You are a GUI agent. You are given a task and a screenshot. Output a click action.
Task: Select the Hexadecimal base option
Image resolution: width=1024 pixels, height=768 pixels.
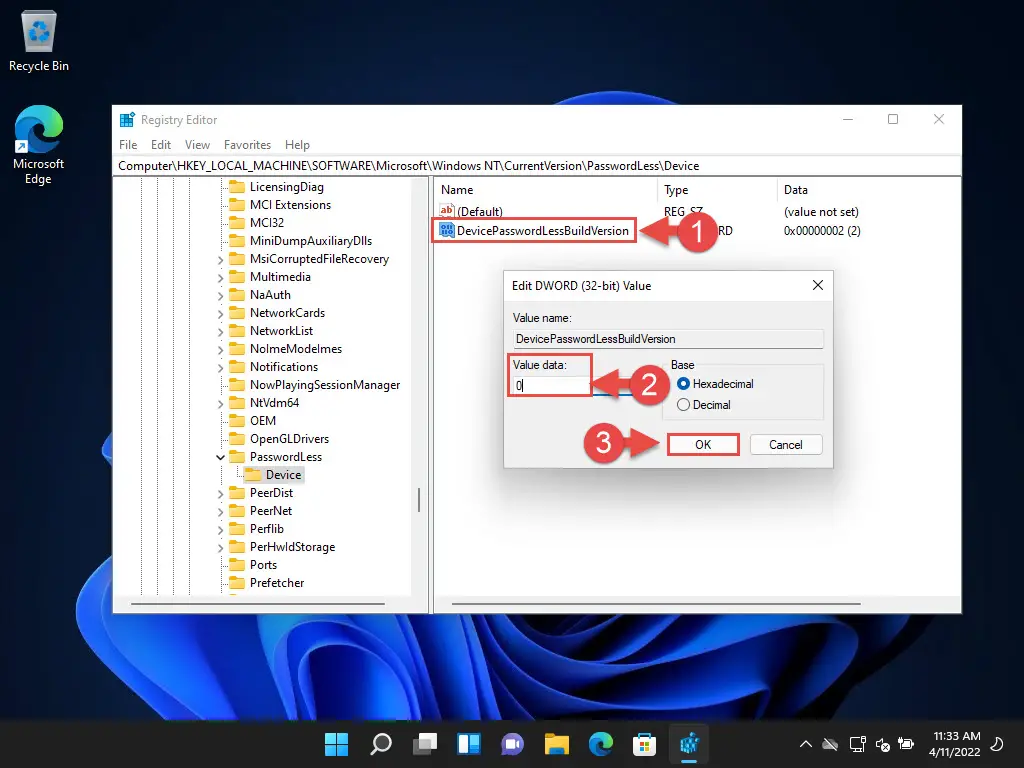coord(684,384)
